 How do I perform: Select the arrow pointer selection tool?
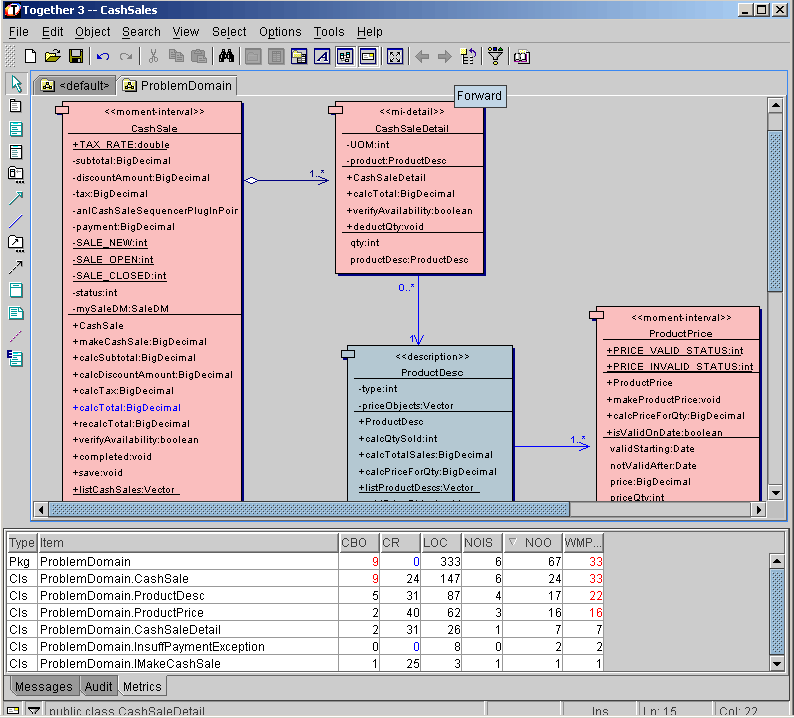(x=16, y=84)
